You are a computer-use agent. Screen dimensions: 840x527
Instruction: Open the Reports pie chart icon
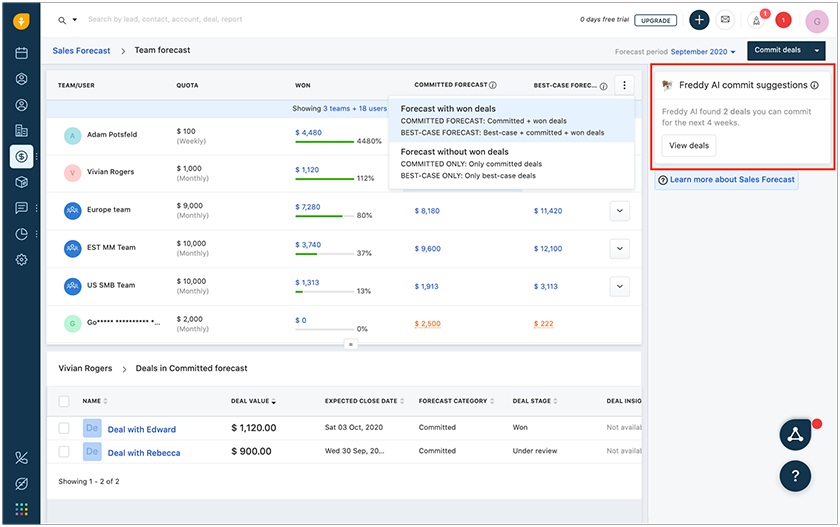tap(21, 234)
